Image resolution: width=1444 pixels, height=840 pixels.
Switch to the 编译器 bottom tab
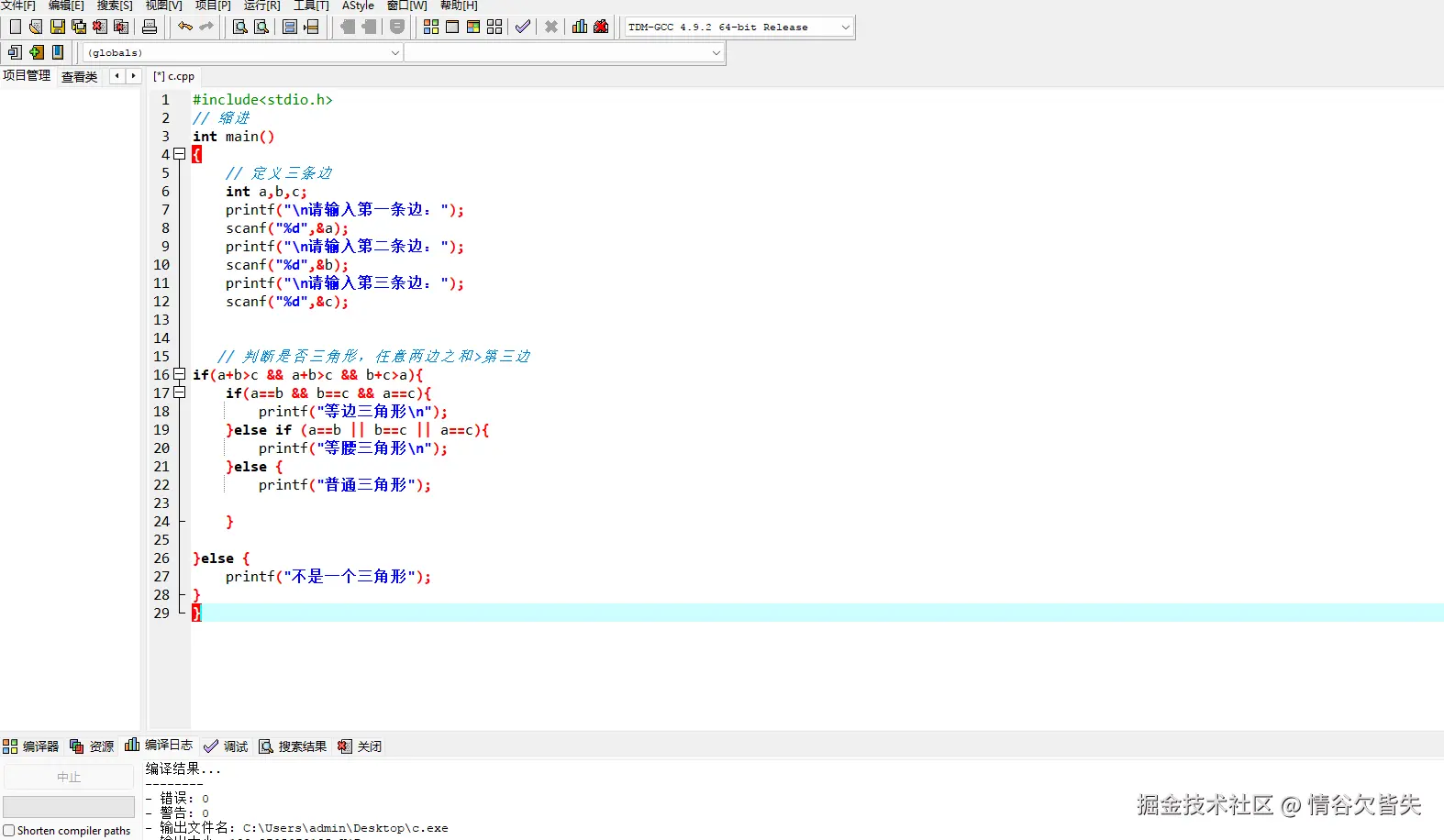coord(31,746)
